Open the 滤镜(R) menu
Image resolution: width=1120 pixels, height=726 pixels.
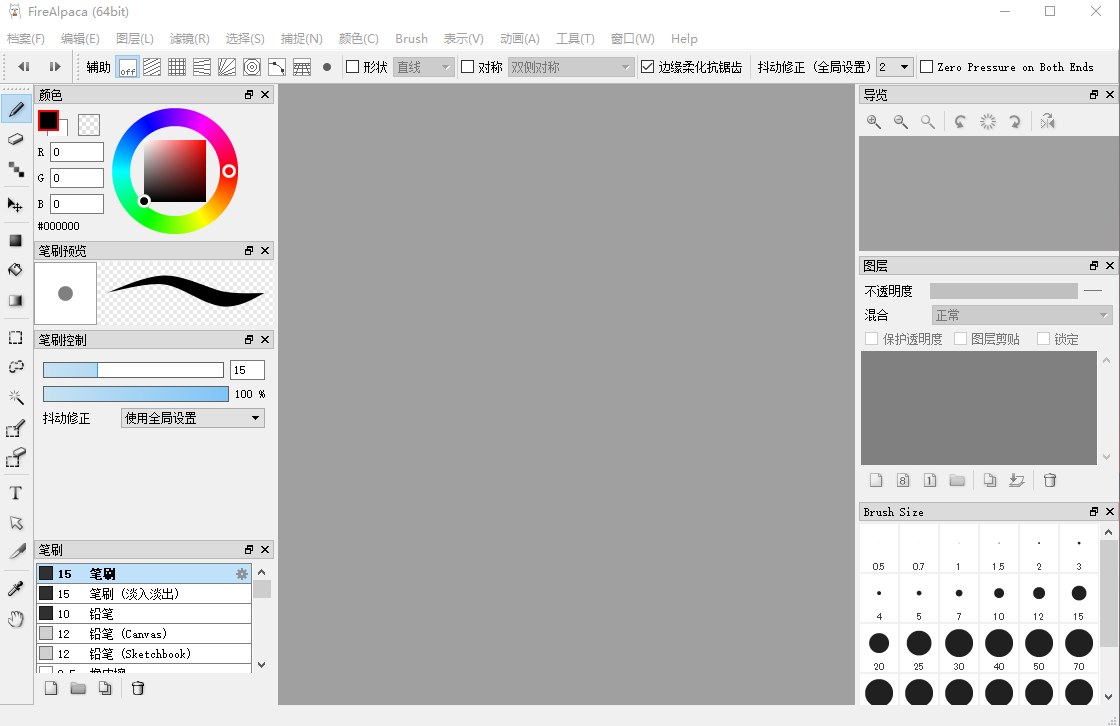pos(189,39)
